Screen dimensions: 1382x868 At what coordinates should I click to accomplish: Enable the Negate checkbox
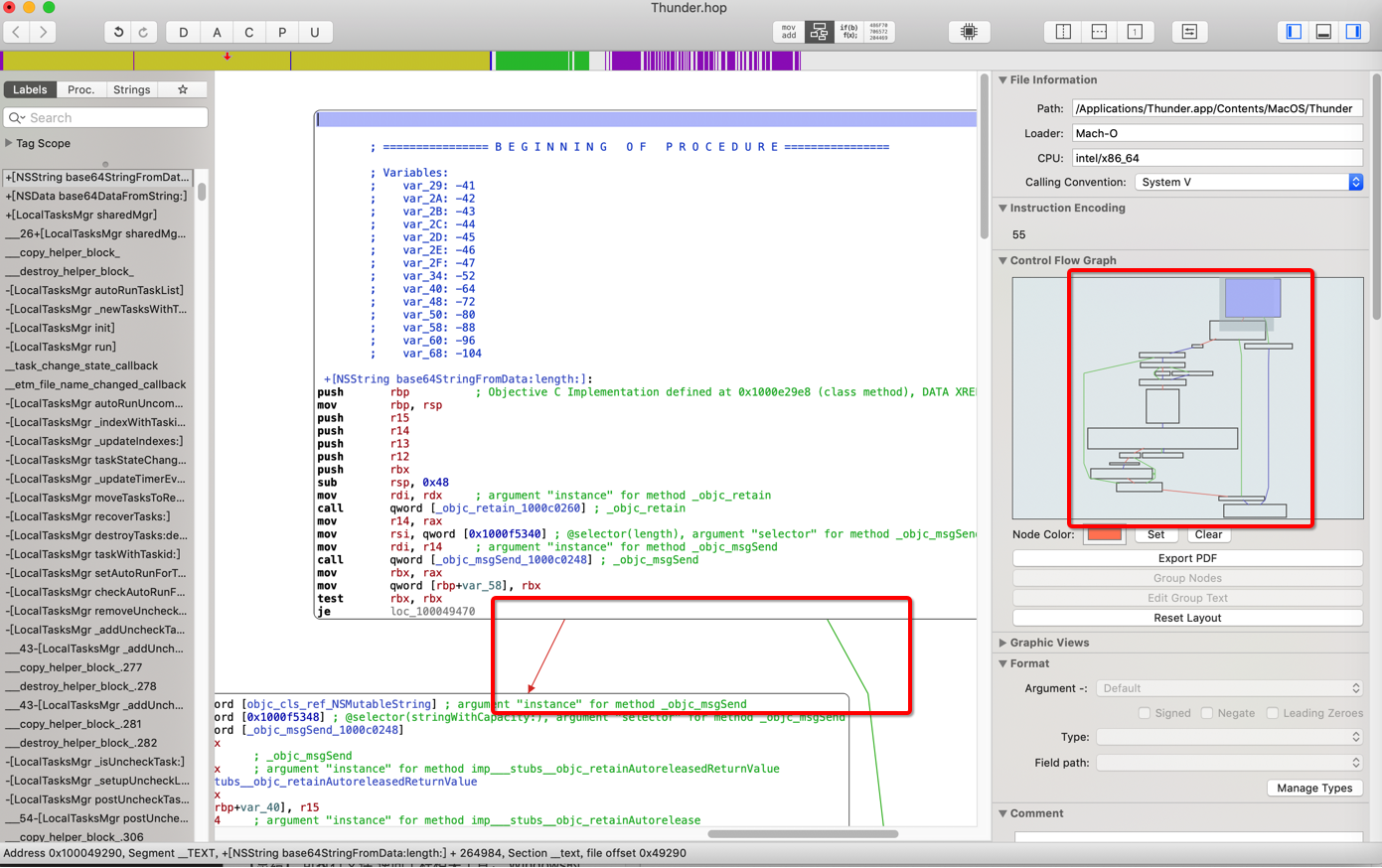point(1207,713)
